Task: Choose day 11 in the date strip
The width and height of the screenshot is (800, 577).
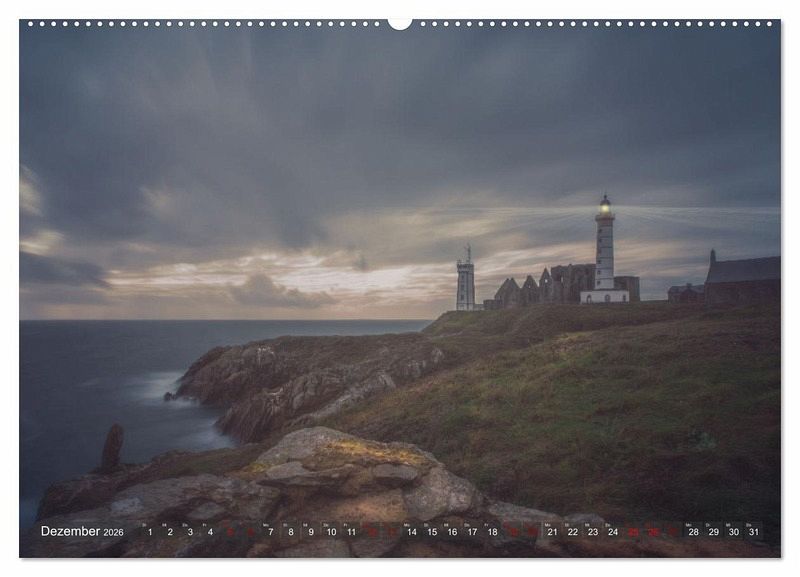Action: coord(351,532)
